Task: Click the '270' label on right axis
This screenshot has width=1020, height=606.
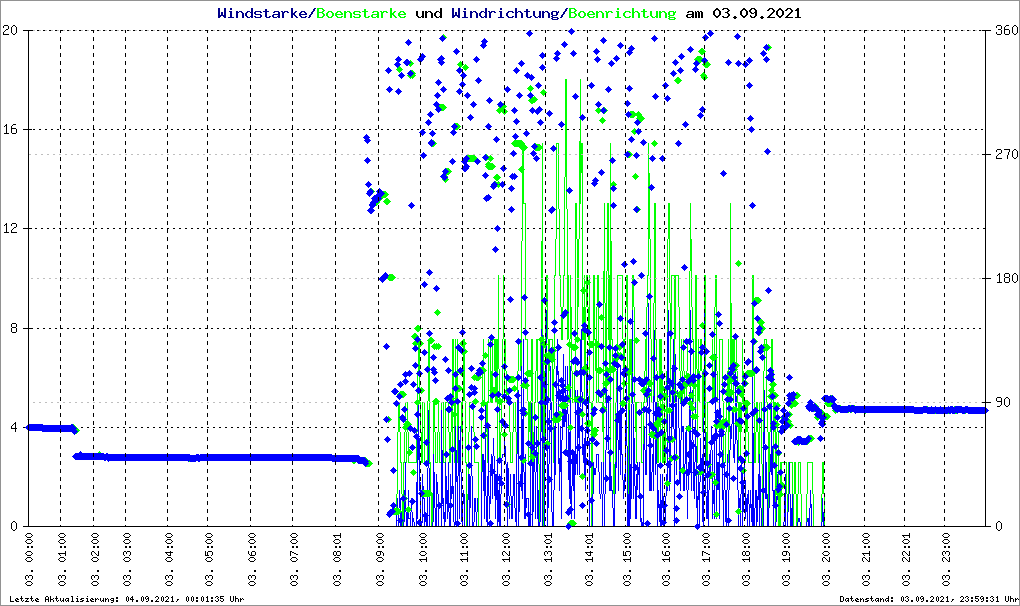Action: coord(1005,155)
